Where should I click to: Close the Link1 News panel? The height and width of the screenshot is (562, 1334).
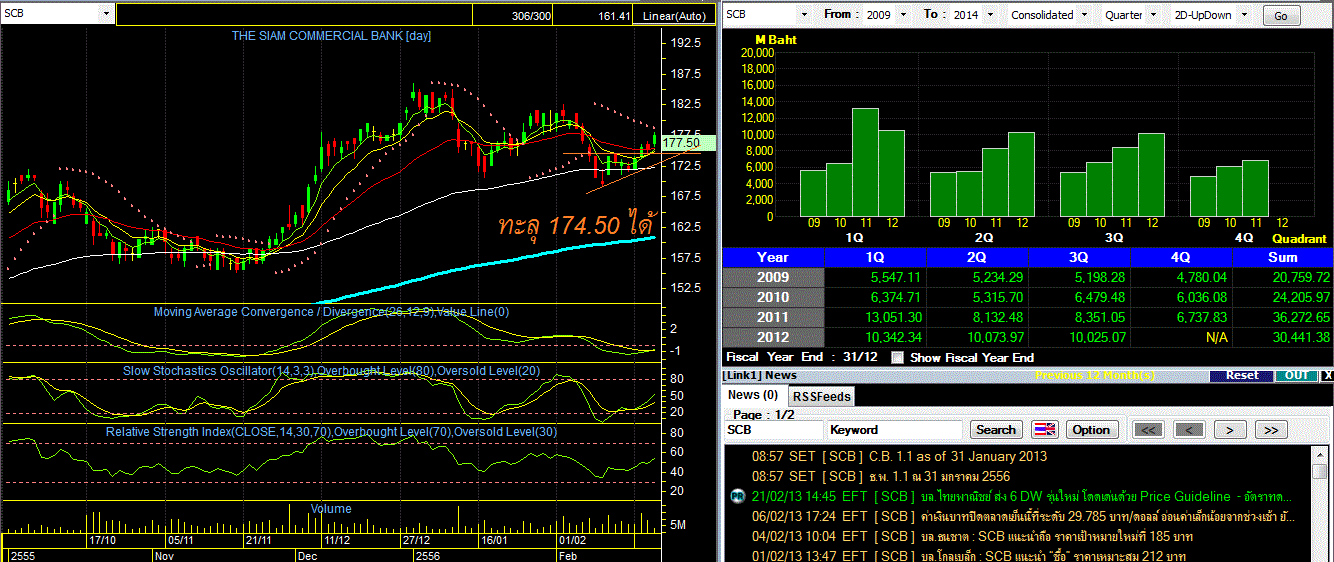point(1327,376)
